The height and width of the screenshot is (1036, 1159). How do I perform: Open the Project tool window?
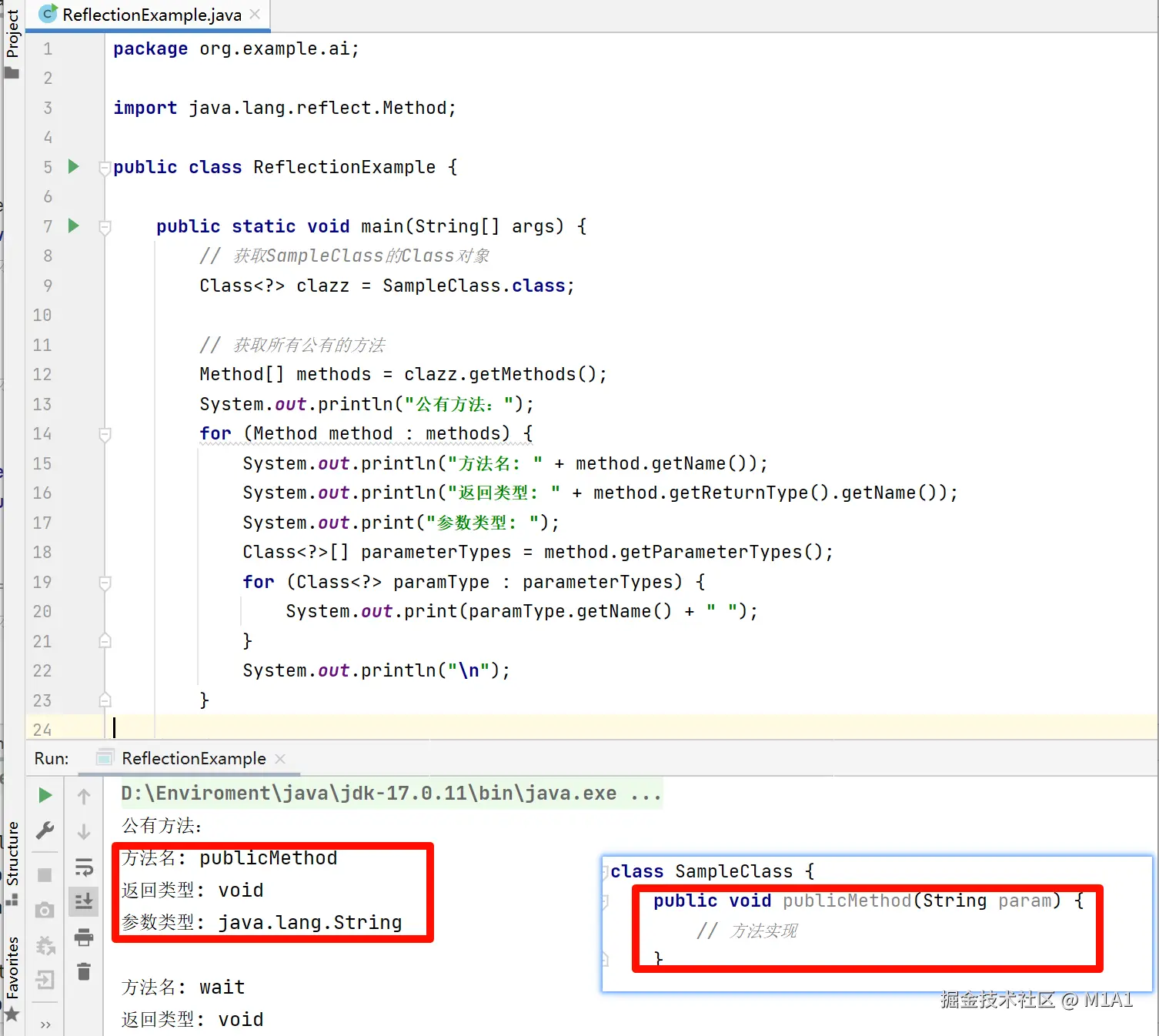click(x=12, y=43)
